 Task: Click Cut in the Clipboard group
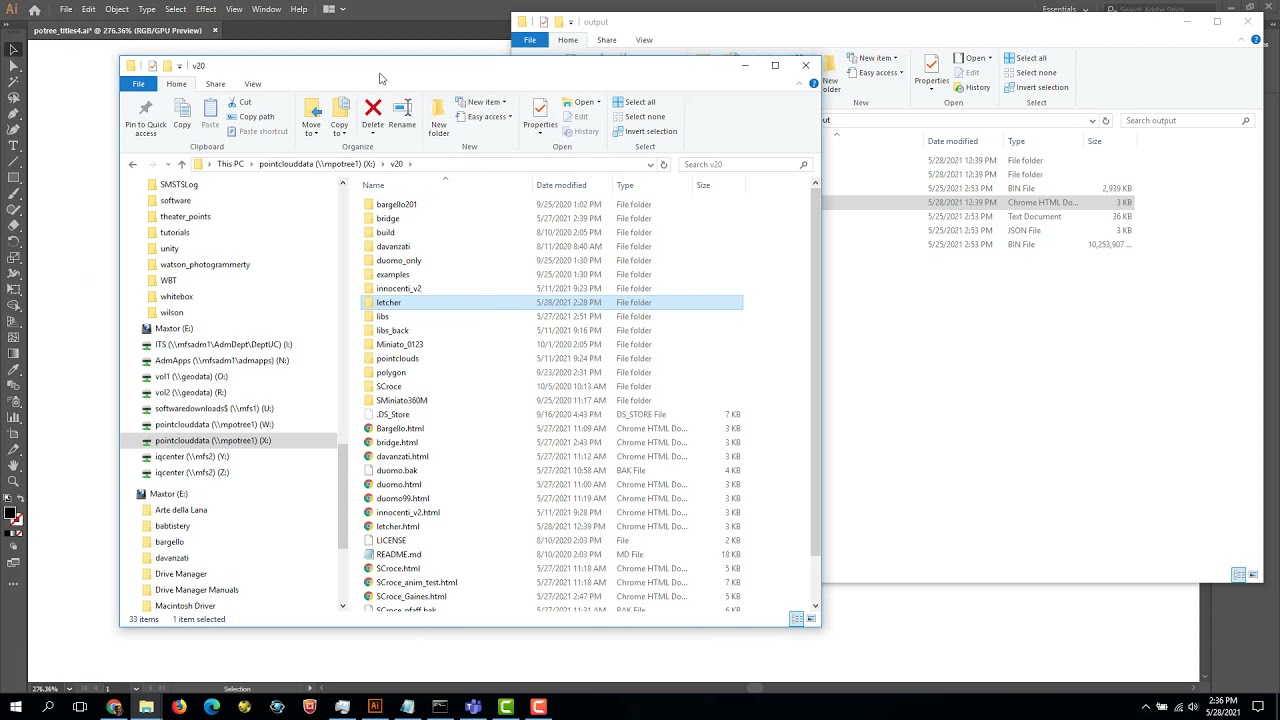[x=239, y=102]
